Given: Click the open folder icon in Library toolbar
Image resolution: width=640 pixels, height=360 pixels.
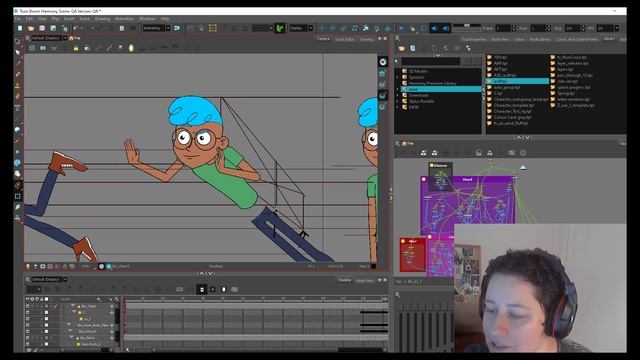Looking at the screenshot, I should pyautogui.click(x=402, y=48).
